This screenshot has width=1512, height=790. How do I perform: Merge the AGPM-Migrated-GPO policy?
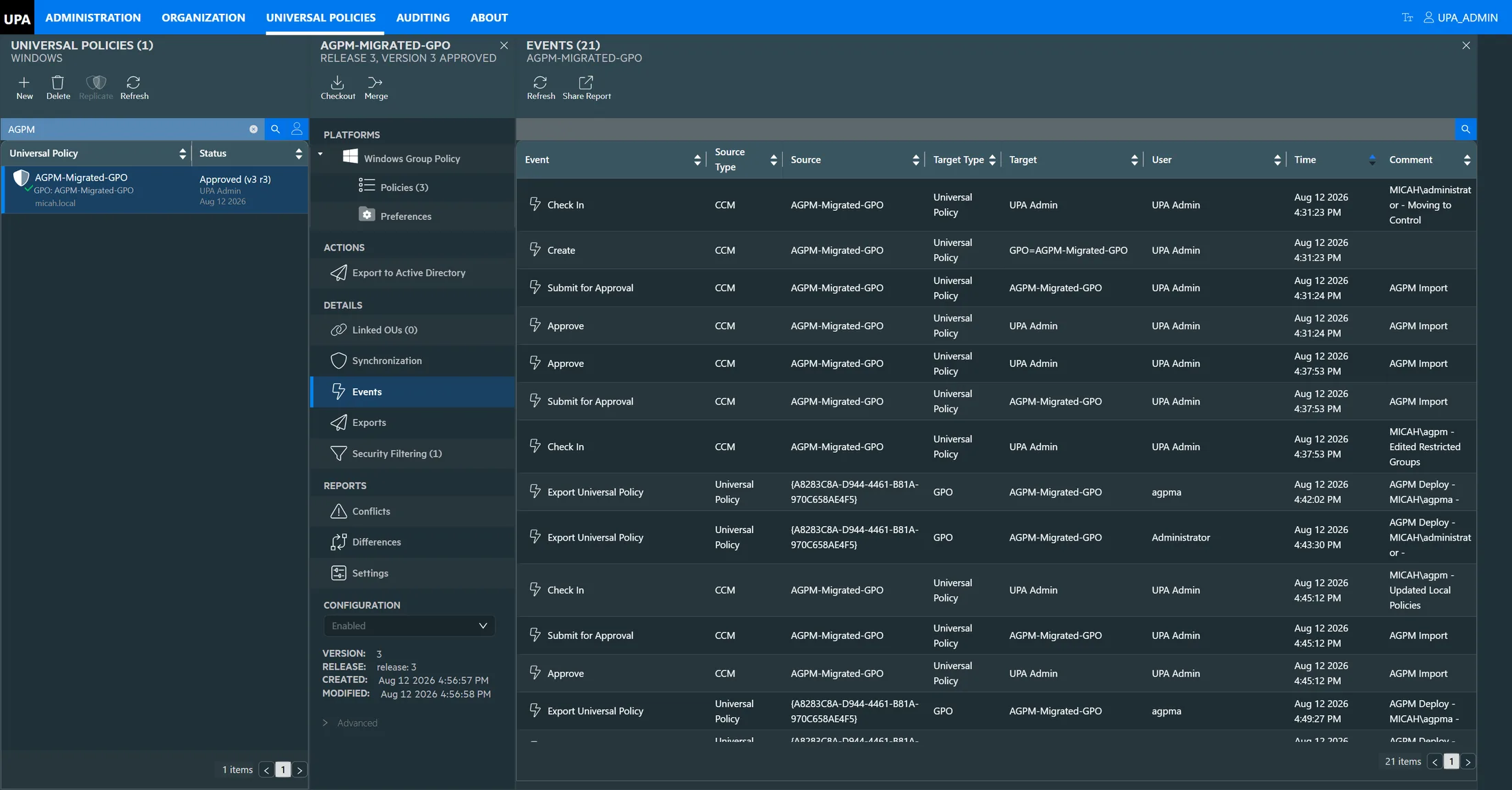(376, 88)
